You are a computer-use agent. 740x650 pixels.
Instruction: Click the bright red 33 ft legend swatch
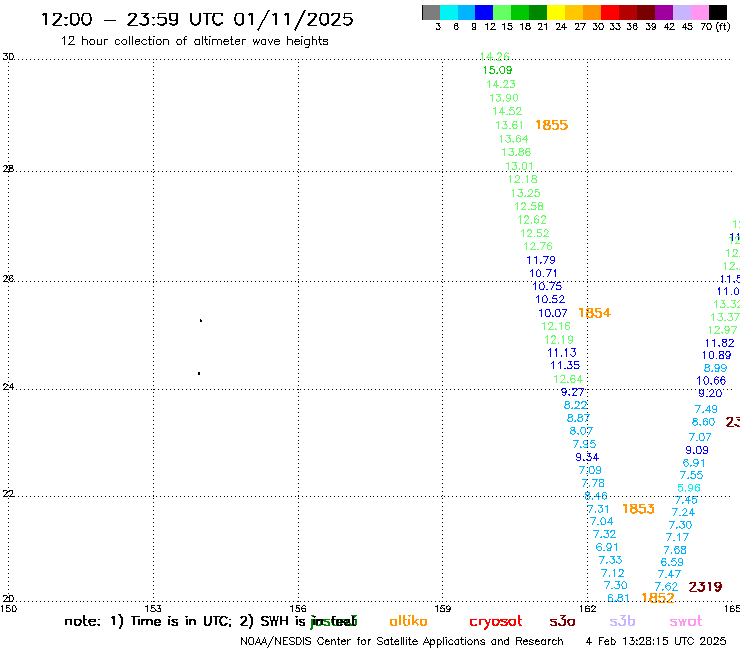tap(610, 12)
